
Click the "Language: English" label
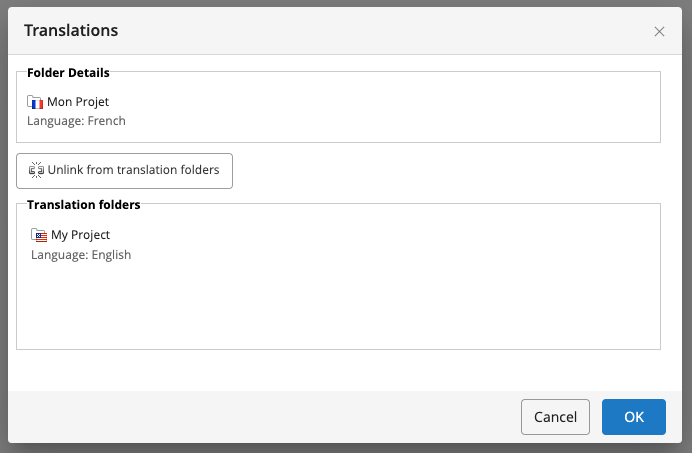click(81, 254)
